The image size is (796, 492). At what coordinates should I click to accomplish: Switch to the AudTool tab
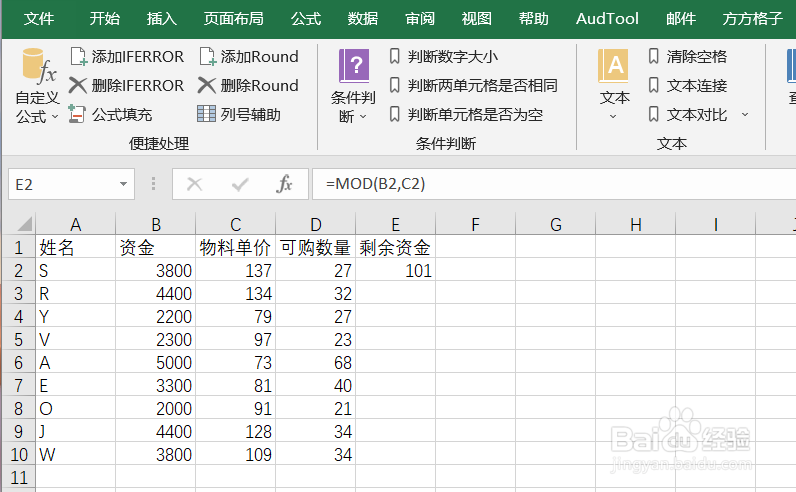click(x=607, y=19)
